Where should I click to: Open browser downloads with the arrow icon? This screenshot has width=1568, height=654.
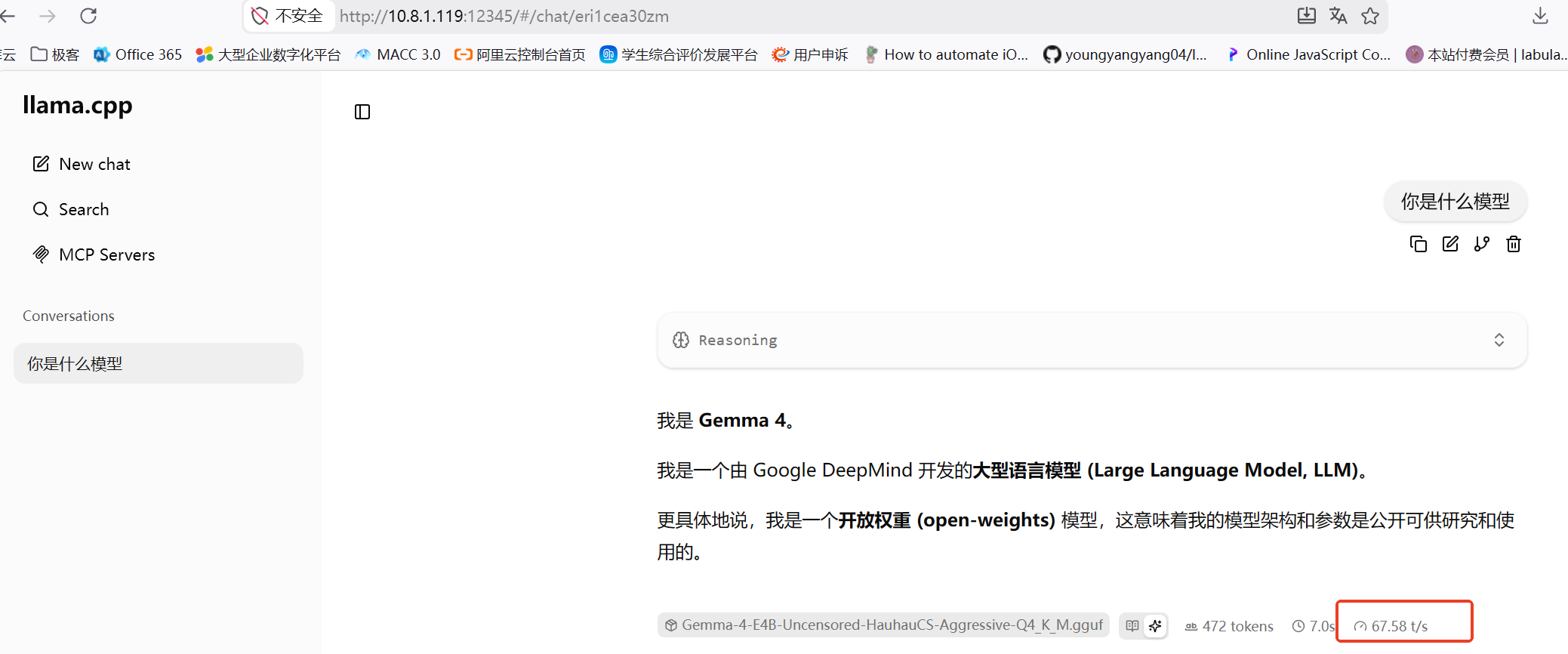pyautogui.click(x=1540, y=16)
